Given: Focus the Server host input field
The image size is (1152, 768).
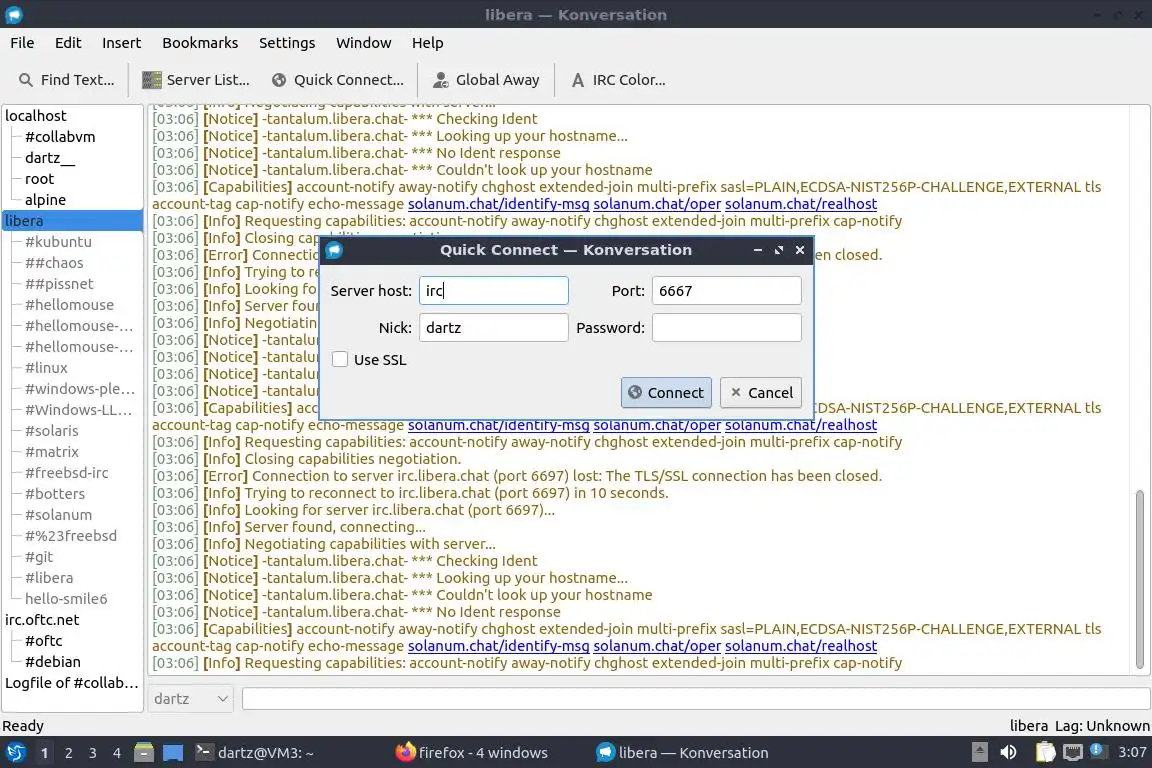Looking at the screenshot, I should tap(494, 291).
